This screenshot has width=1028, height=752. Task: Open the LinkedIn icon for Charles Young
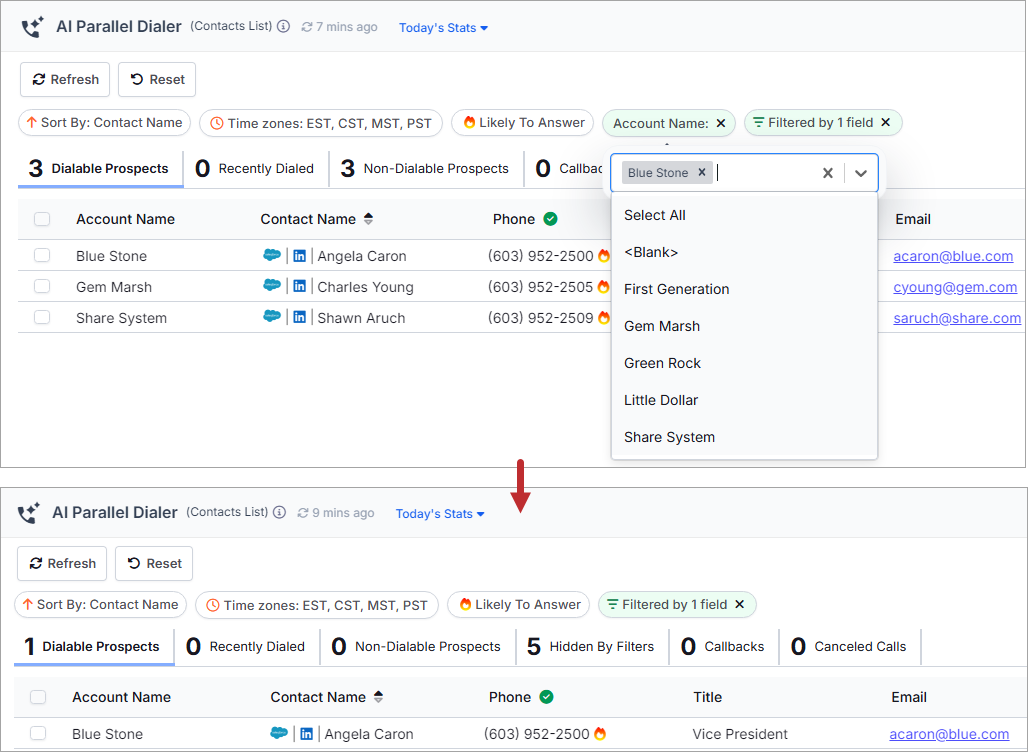tap(300, 287)
